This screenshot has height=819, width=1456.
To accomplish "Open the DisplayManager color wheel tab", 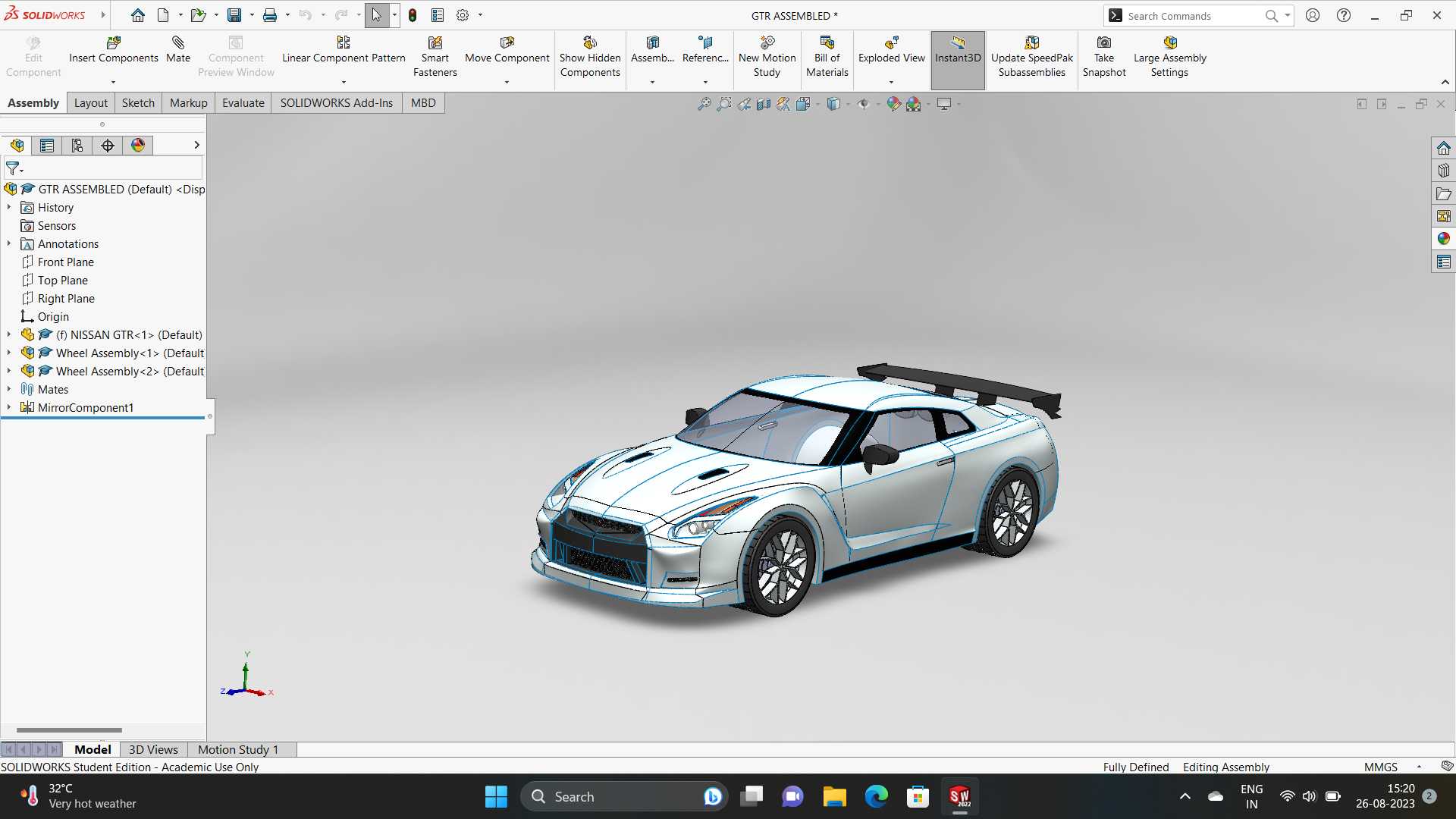I will pos(138,146).
